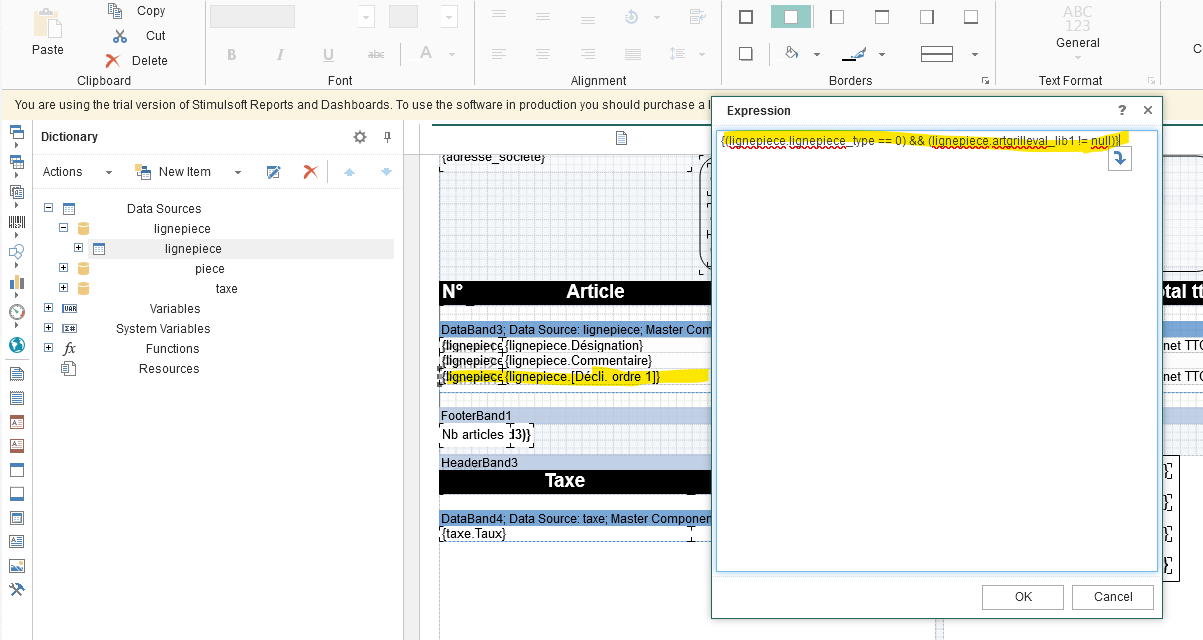The width and height of the screenshot is (1203, 640).
Task: Toggle the bottom border
Action: pyautogui.click(x=970, y=17)
